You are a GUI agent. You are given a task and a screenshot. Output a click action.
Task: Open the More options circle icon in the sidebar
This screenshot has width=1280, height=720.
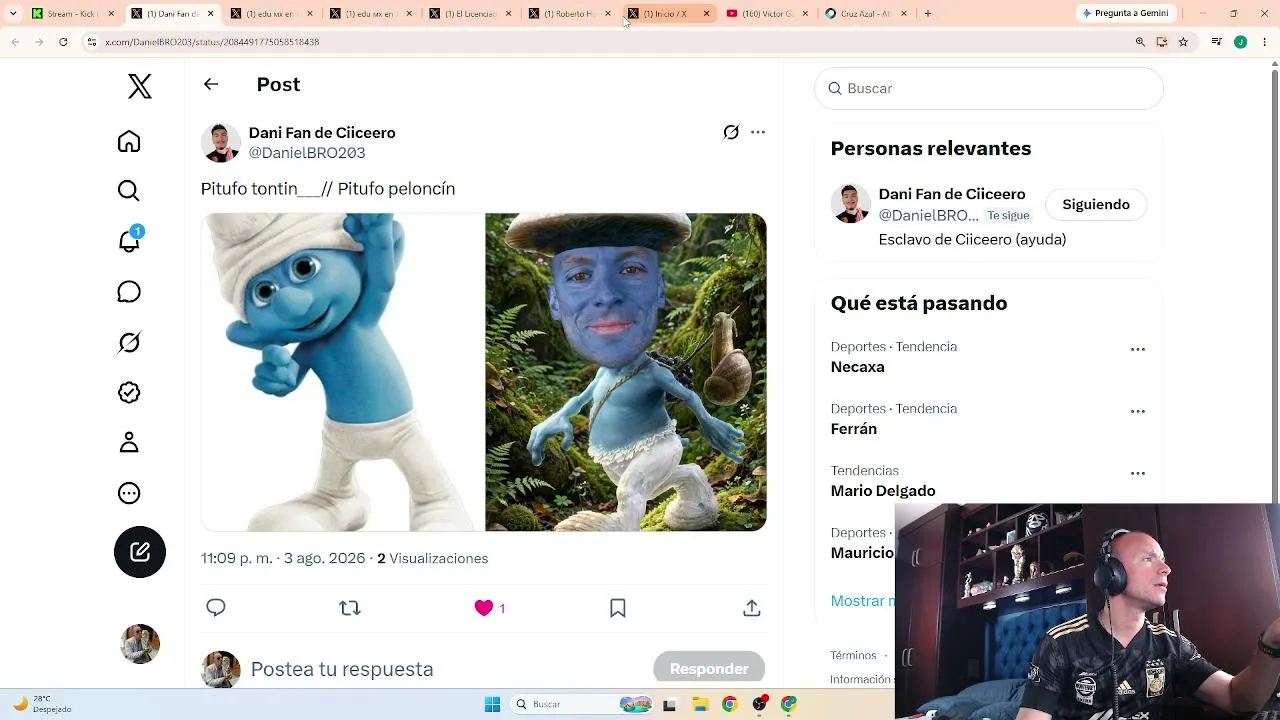click(129, 493)
